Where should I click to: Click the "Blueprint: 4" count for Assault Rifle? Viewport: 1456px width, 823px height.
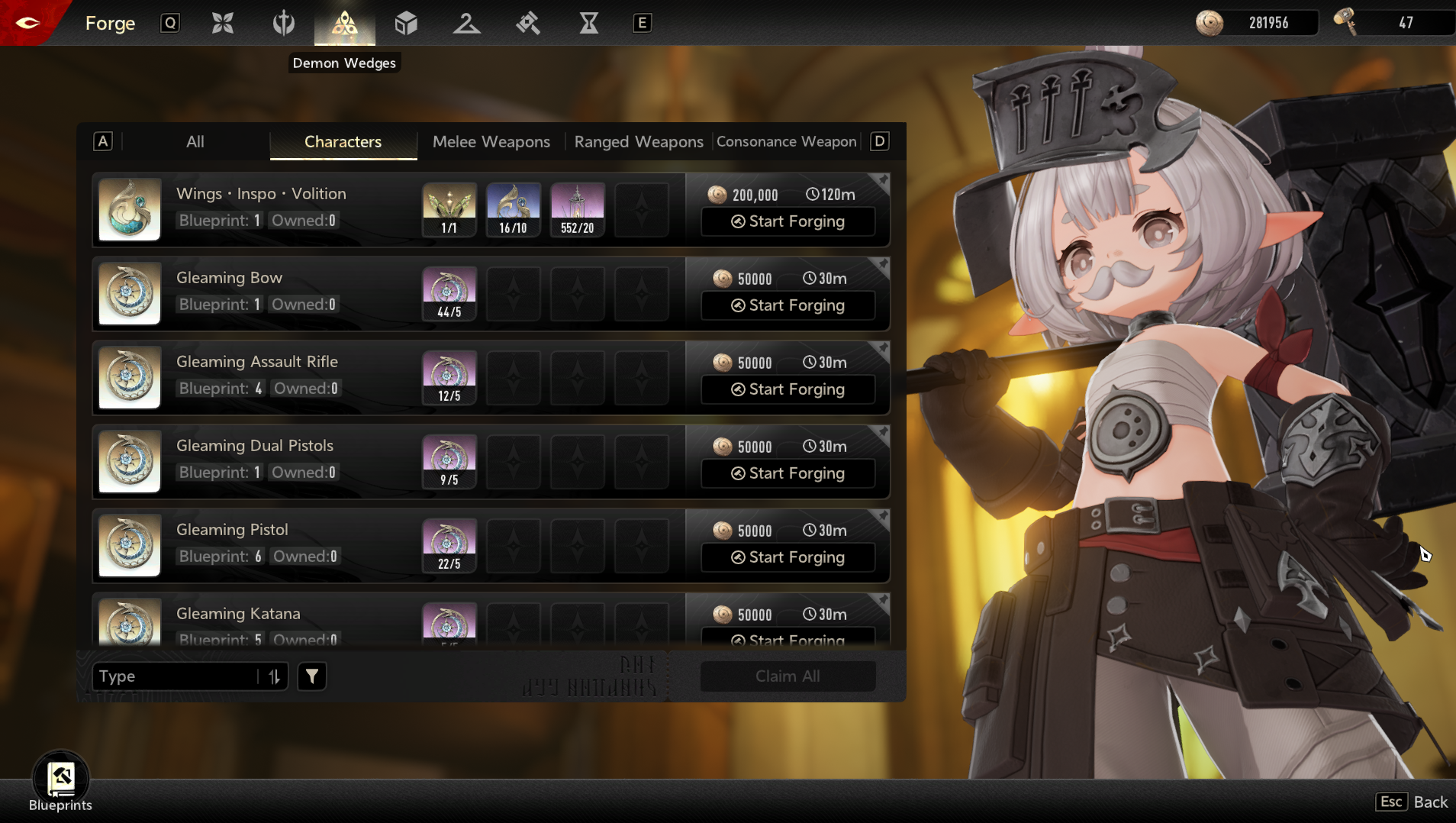pyautogui.click(x=221, y=388)
